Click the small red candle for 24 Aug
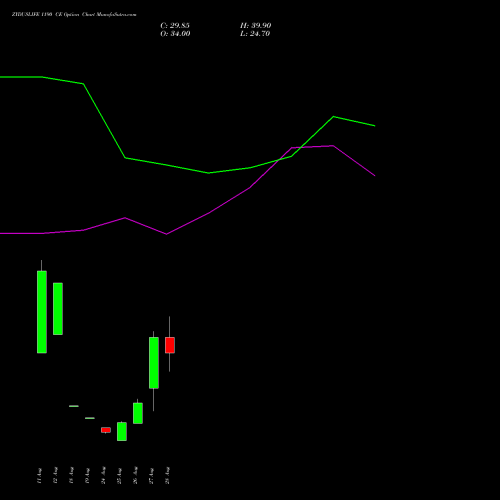The width and height of the screenshot is (500, 500). (106, 430)
